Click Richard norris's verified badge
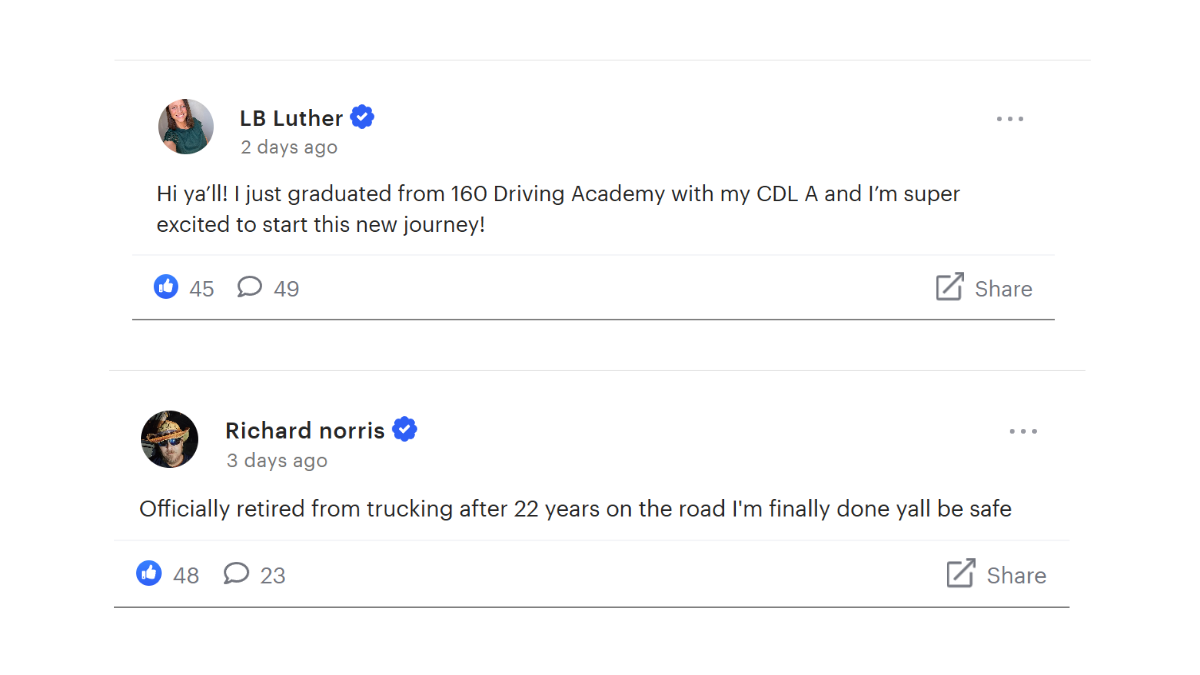 [x=405, y=429]
